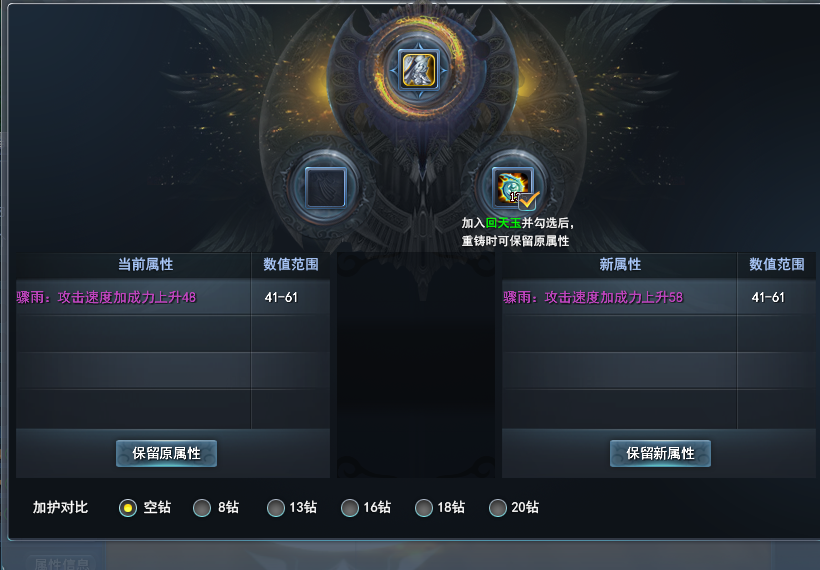Click the empty material slot on the left
The height and width of the screenshot is (570, 820).
325,187
